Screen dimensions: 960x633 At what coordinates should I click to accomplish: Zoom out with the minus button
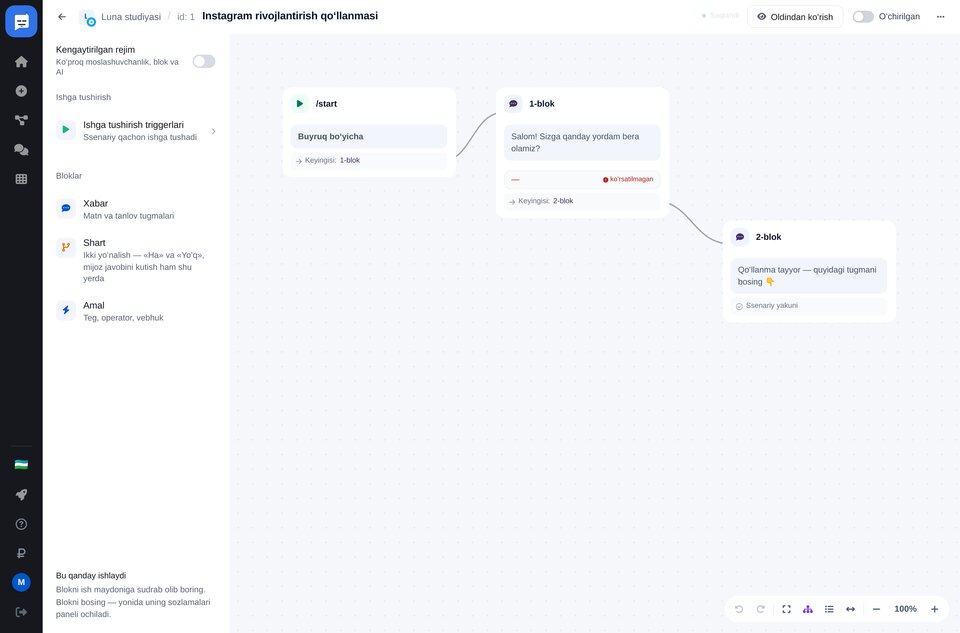(x=876, y=609)
